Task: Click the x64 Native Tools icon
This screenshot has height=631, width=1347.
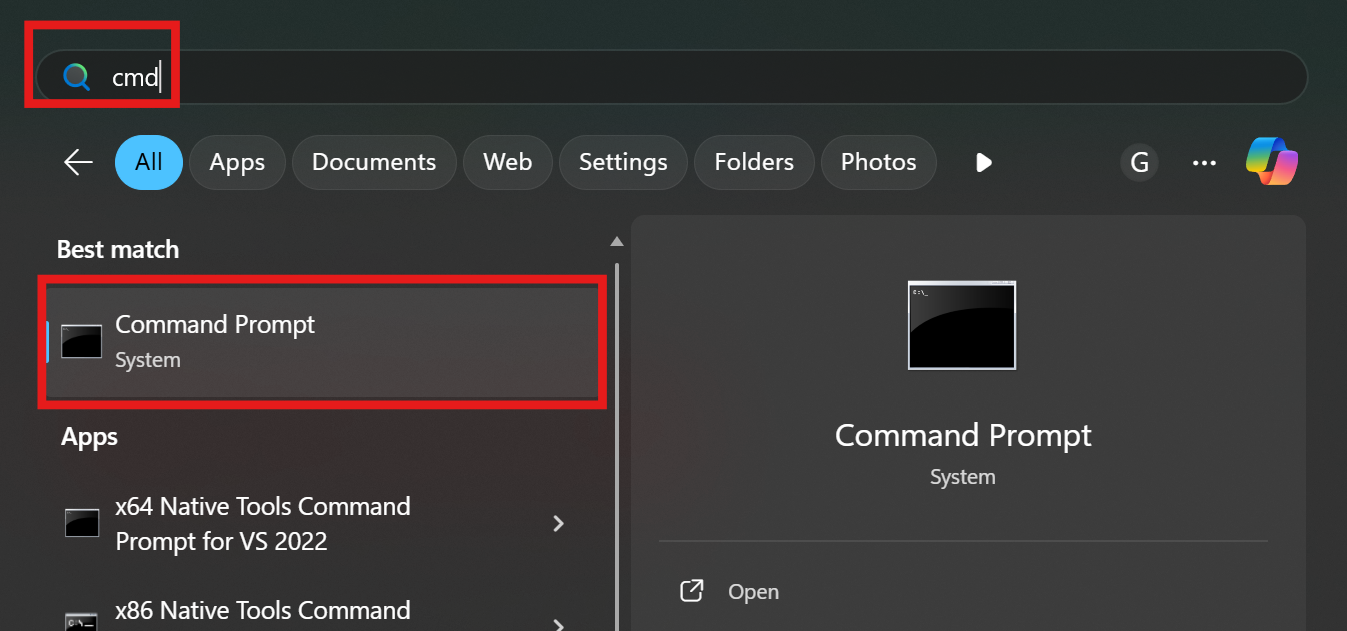Action: [x=82, y=523]
